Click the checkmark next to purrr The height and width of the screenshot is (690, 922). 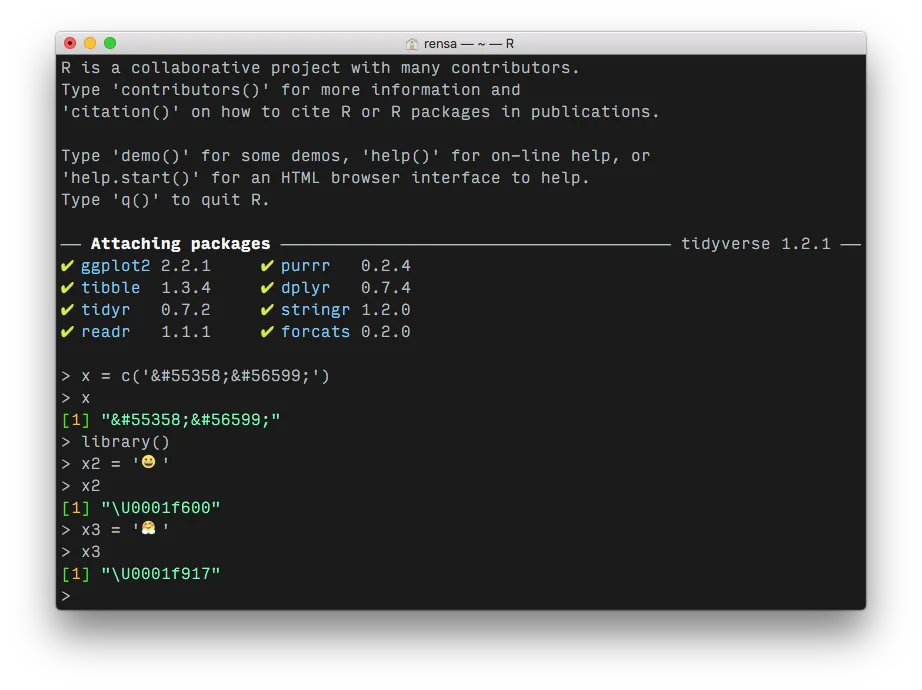[267, 266]
